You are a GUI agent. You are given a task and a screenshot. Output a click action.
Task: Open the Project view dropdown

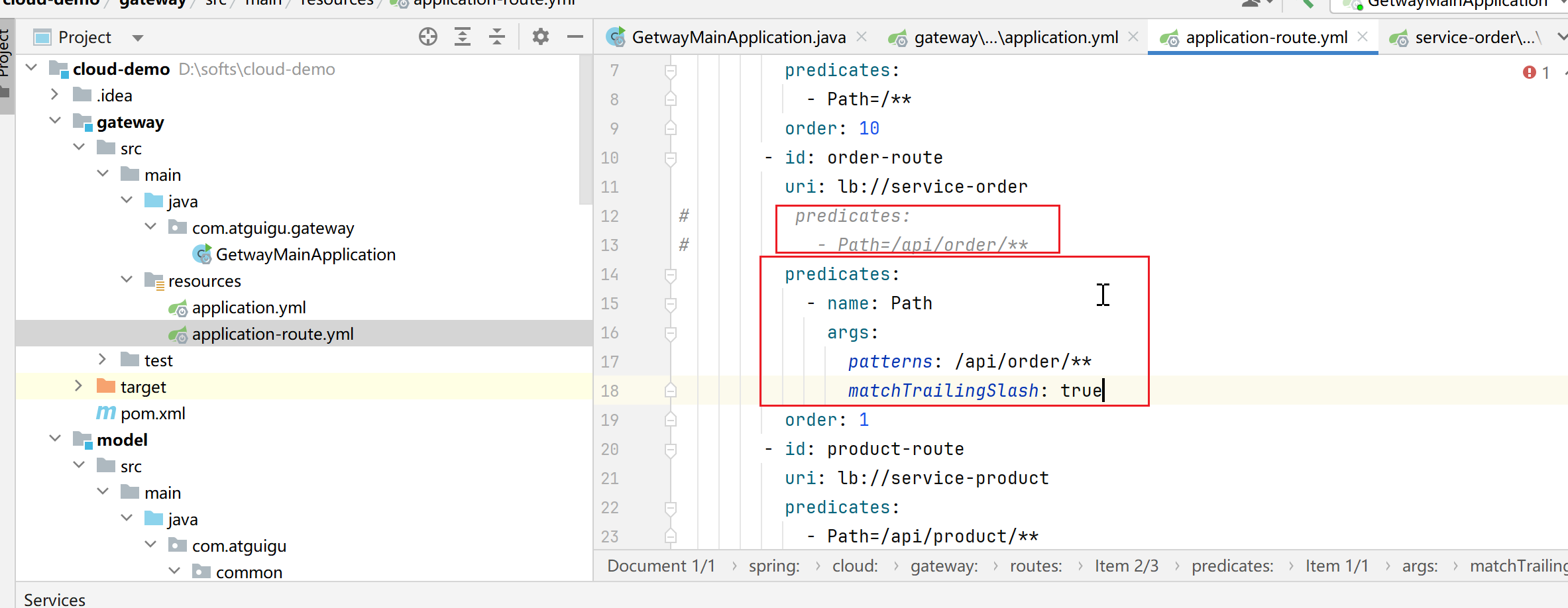click(138, 38)
